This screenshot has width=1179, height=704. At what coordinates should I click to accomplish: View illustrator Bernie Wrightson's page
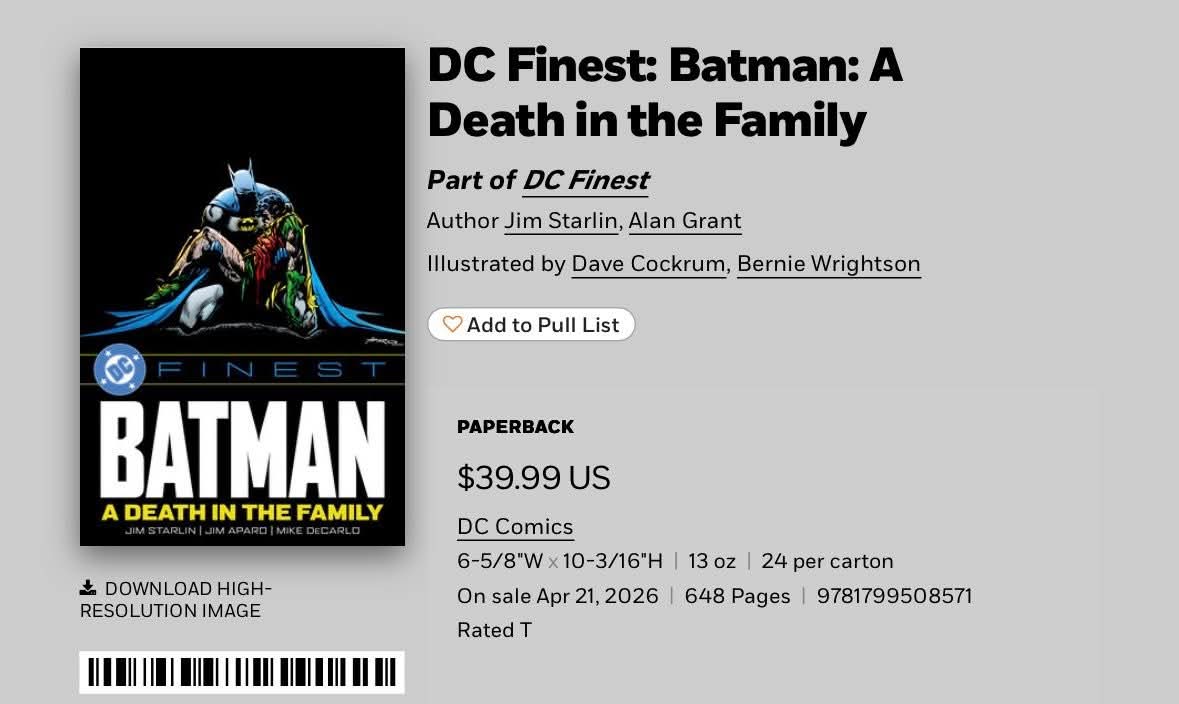[828, 264]
